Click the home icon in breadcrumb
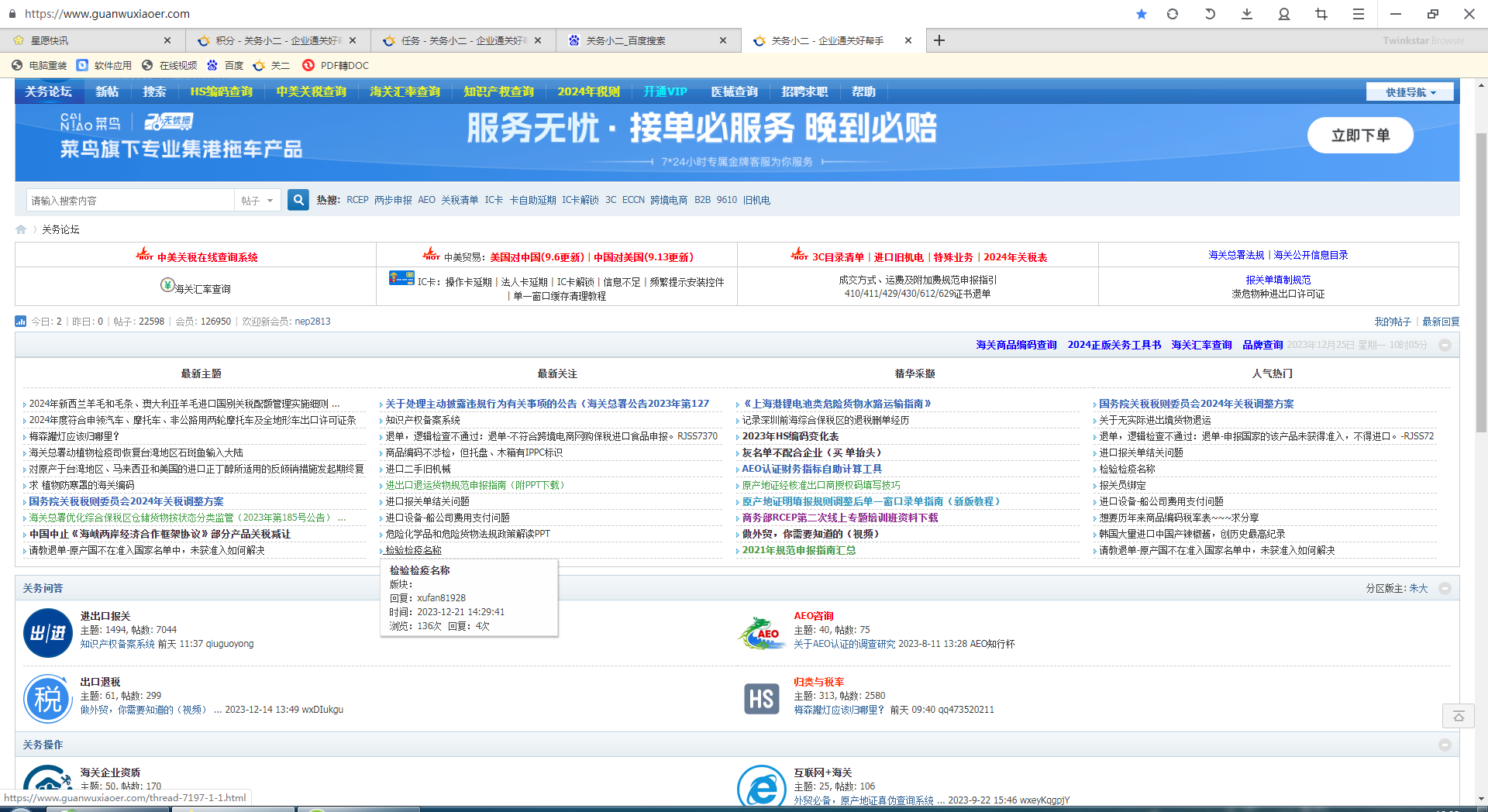Viewport: 1488px width, 812px height. (21, 229)
